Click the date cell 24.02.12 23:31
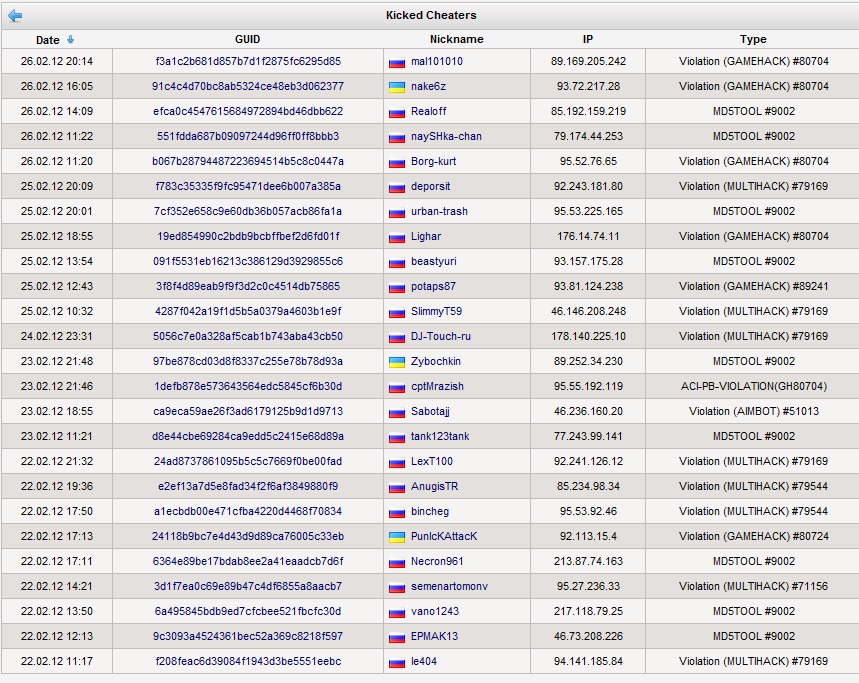Viewport: 859px width, 683px height. coord(57,336)
